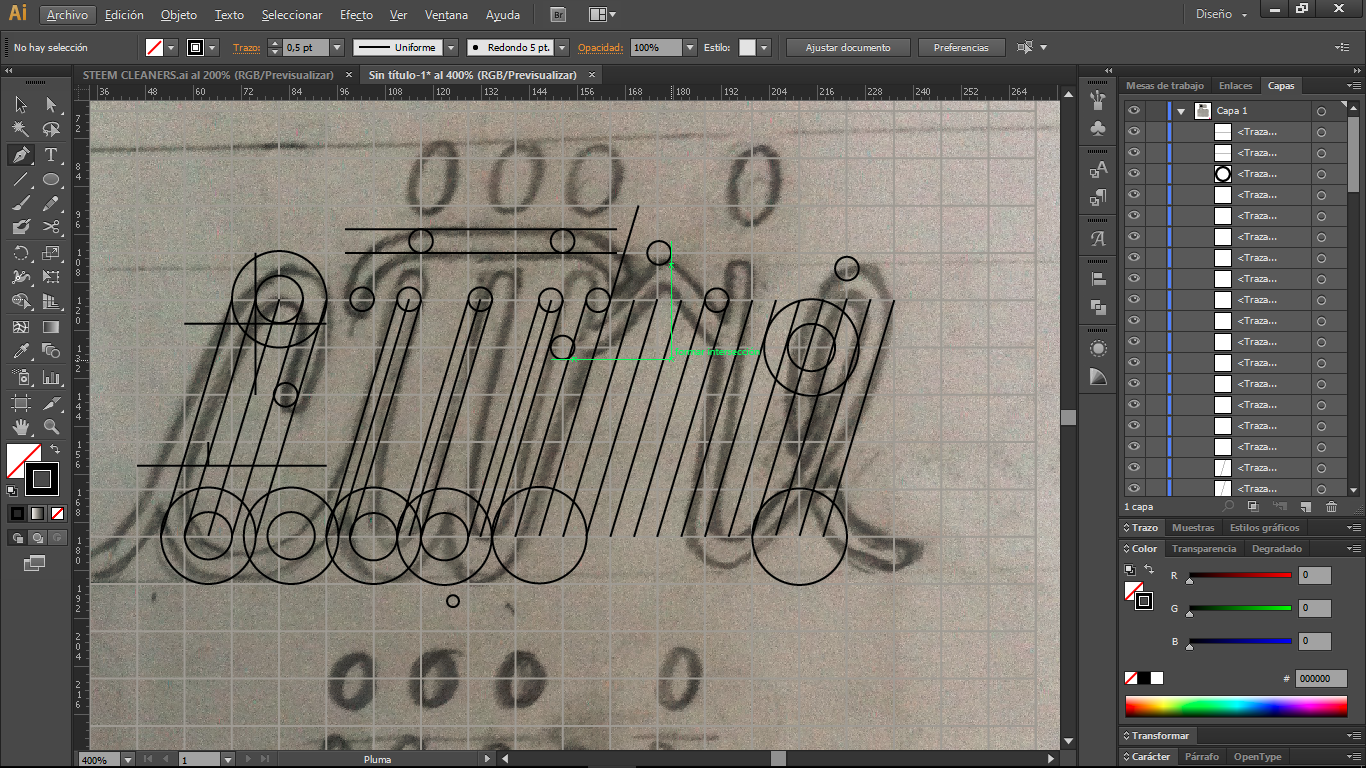Click the Transparencia tab label
Image resolution: width=1366 pixels, height=768 pixels.
coord(1204,548)
